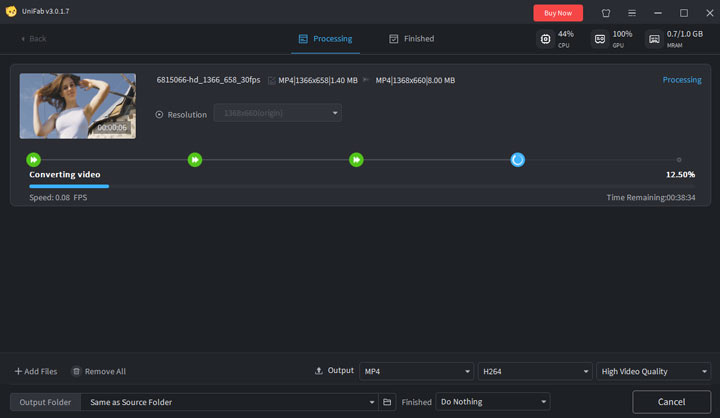The height and width of the screenshot is (418, 720).
Task: Open the Do Nothing finished-action dropdown
Action: pyautogui.click(x=492, y=402)
